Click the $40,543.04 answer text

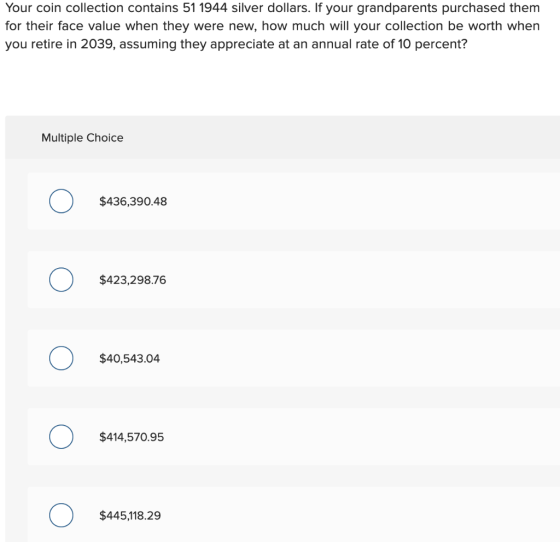(x=130, y=358)
